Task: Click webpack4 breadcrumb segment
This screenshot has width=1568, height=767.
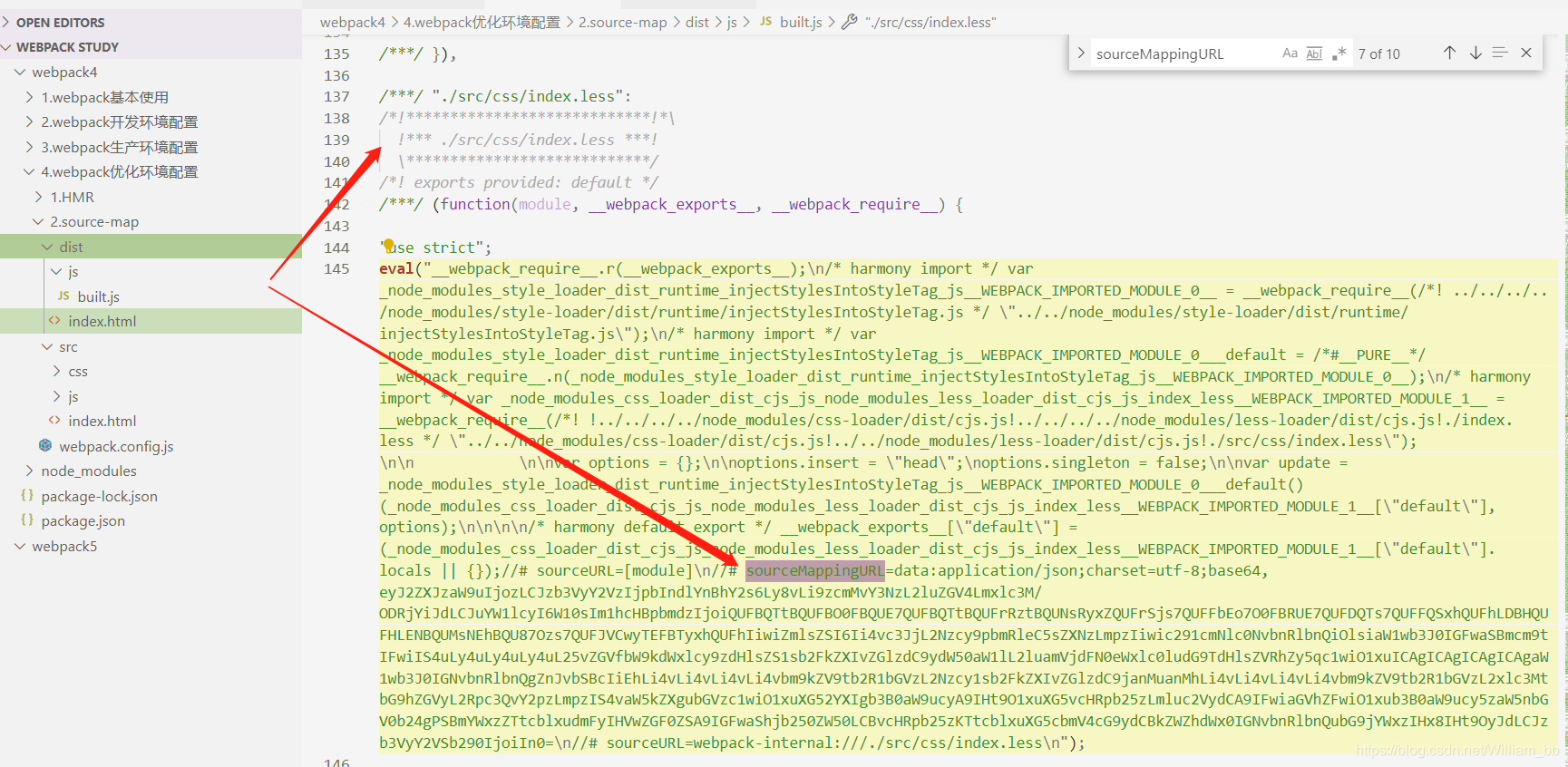Action: coord(353,22)
